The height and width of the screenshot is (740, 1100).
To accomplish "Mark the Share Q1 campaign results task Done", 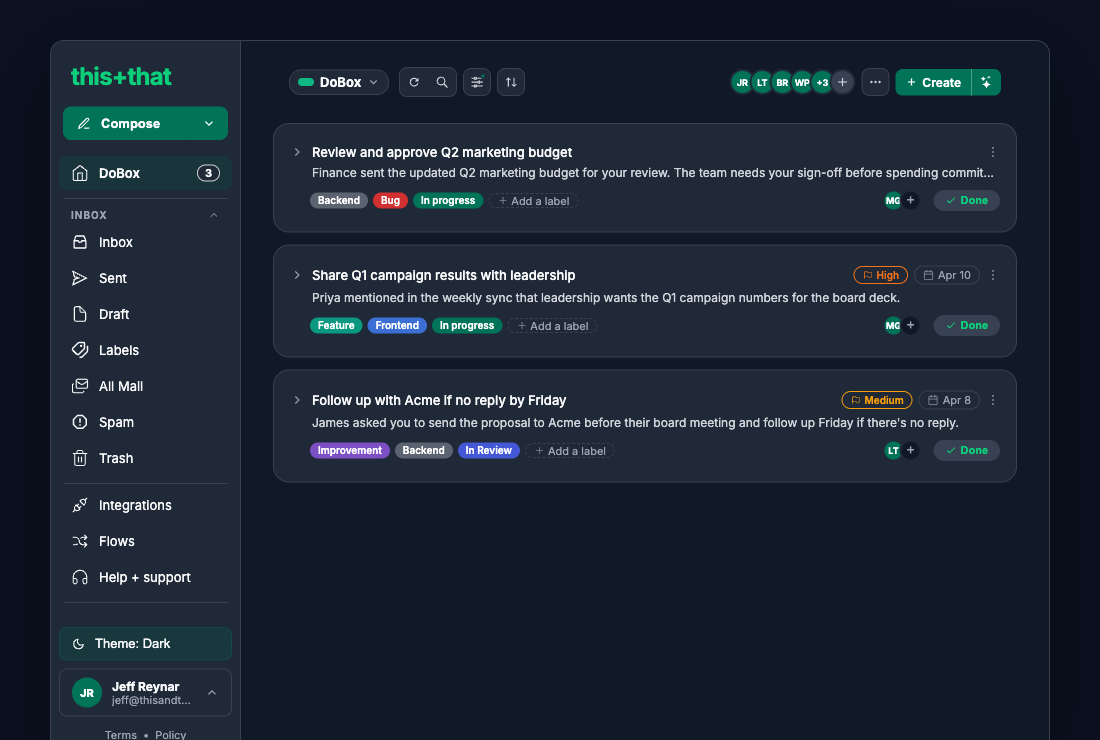I will (x=966, y=325).
